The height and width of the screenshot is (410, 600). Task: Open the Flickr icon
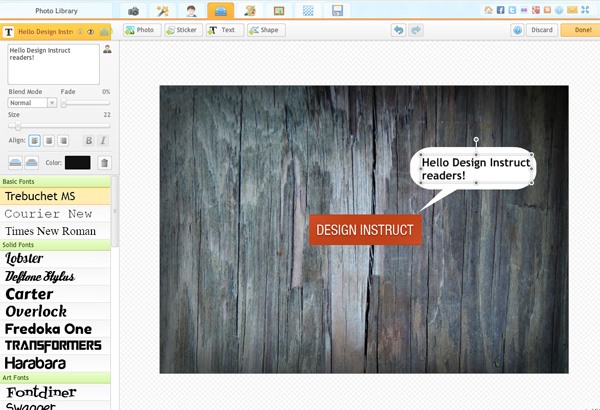(524, 10)
